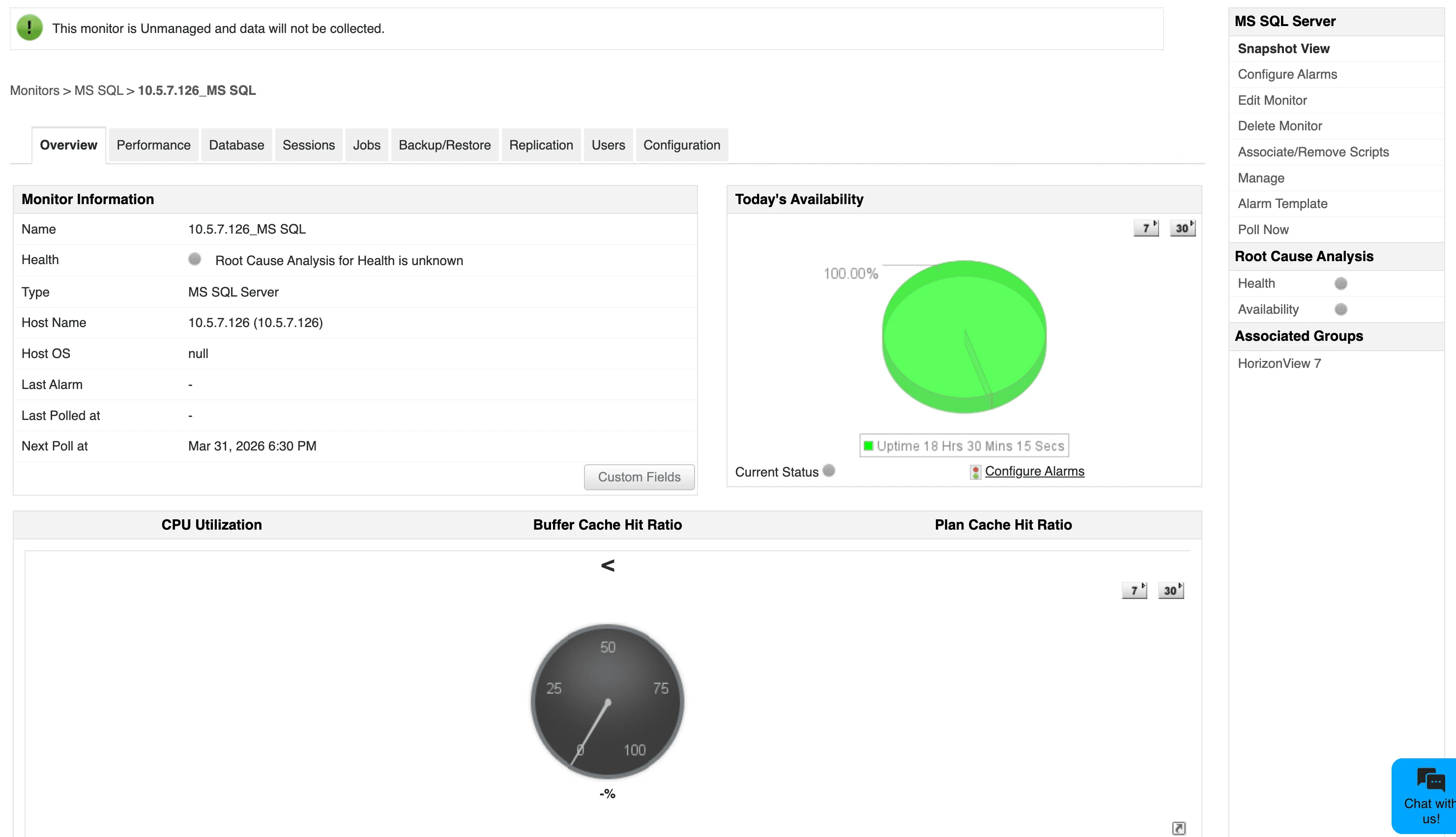Click the Current Status indicator below the pie chart
This screenshot has height=837, width=1456.
click(829, 470)
